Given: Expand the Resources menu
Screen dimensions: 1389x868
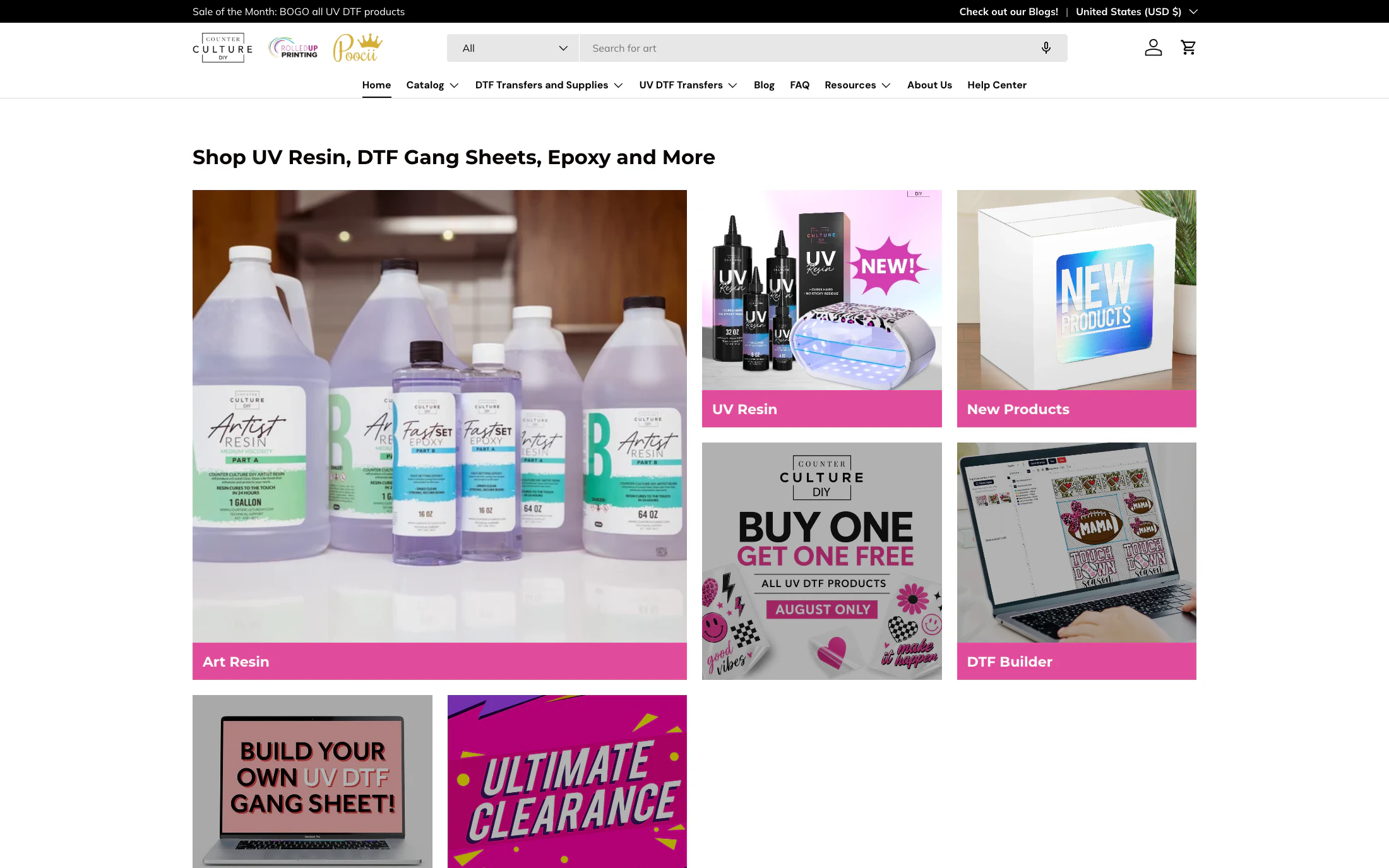Looking at the screenshot, I should click(x=857, y=85).
